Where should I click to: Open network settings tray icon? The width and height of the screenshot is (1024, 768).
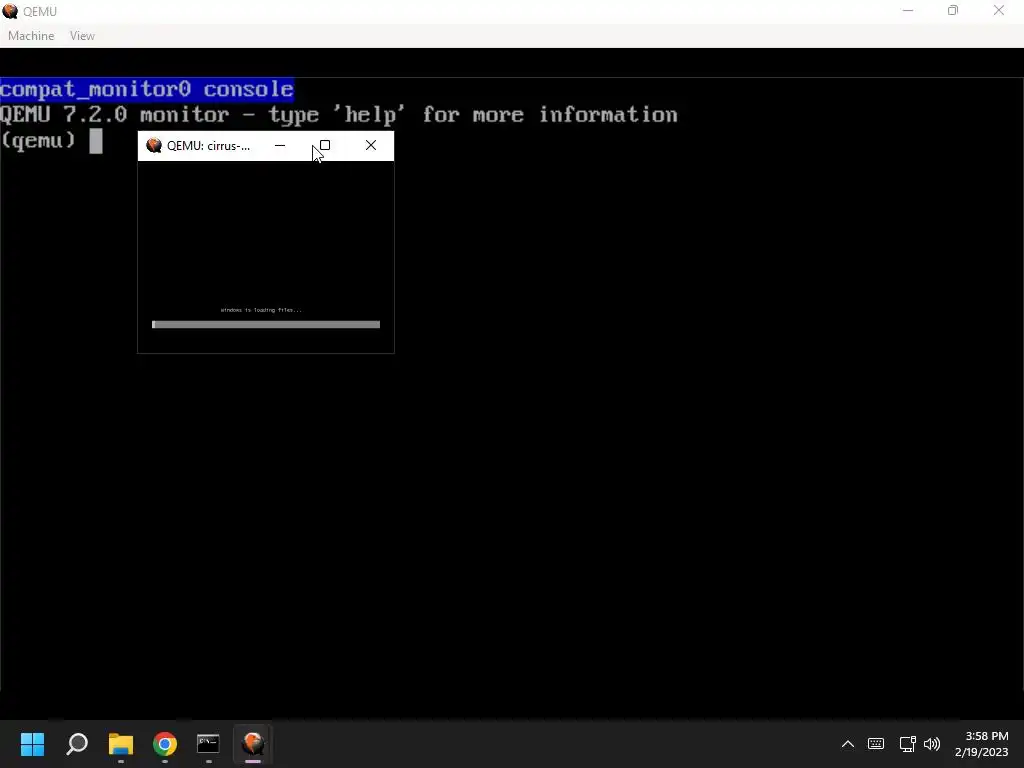pos(907,744)
